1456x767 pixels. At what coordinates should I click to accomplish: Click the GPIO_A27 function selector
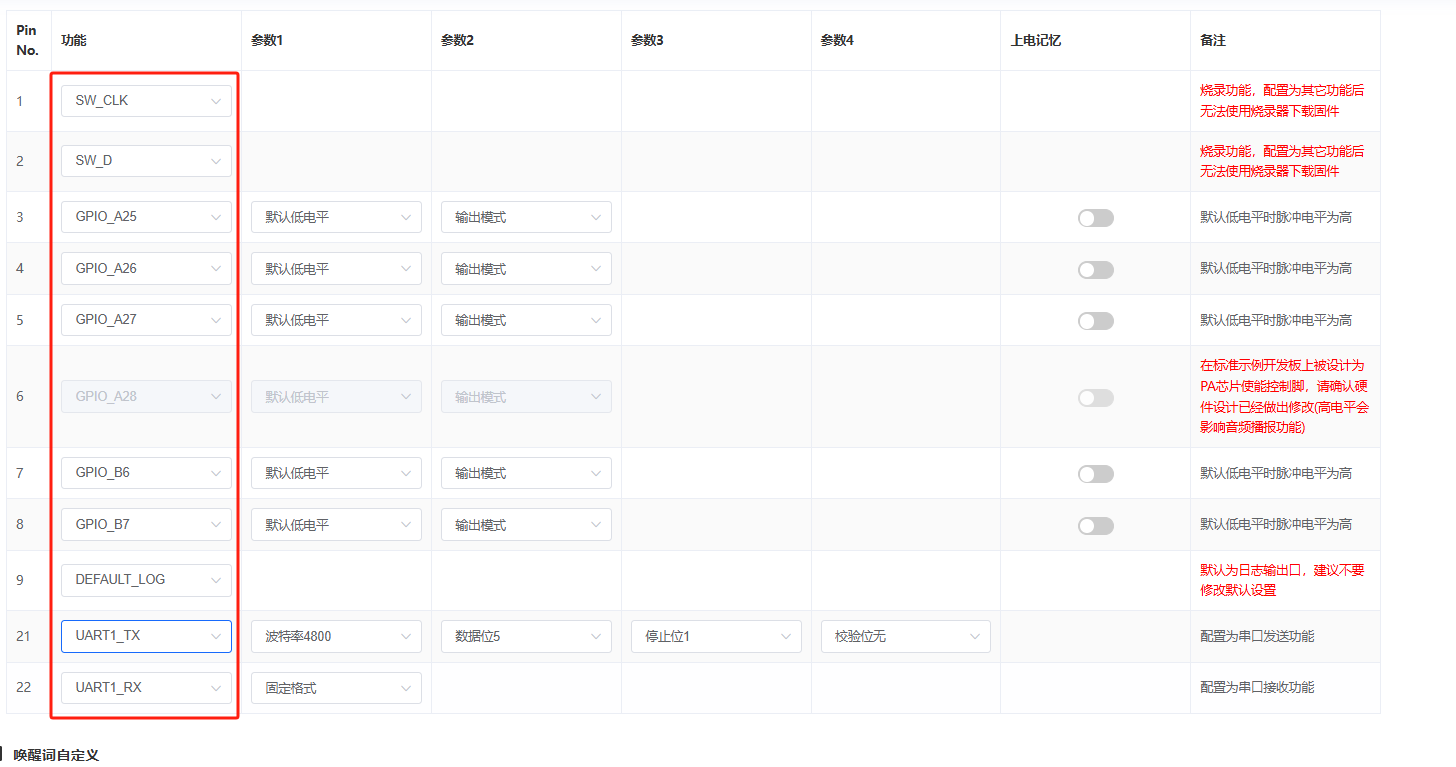[x=146, y=320]
